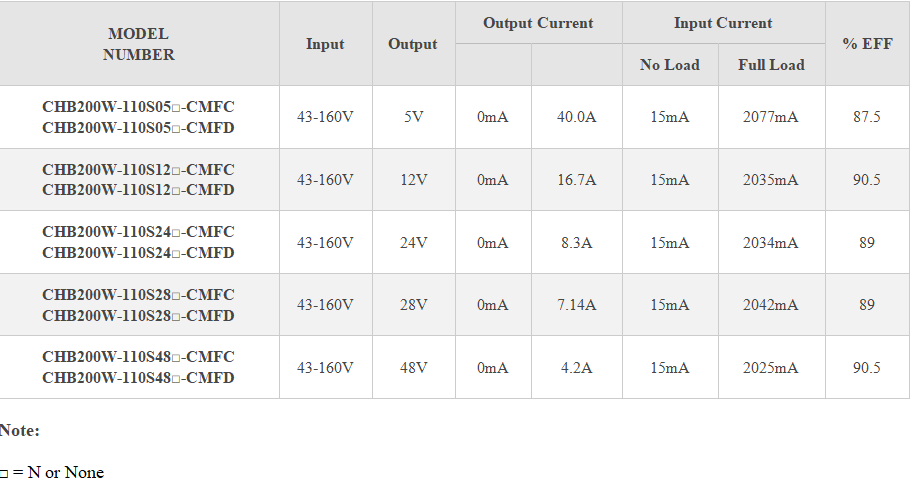Select the 4.2A output current cell
915x485 pixels.
[577, 368]
